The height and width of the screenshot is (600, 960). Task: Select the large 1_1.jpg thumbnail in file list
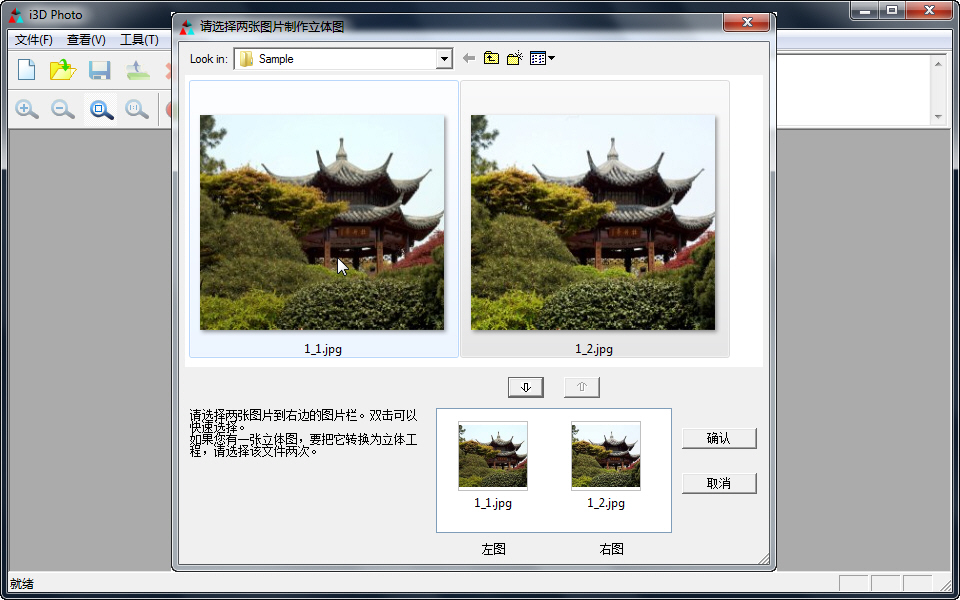pyautogui.click(x=322, y=222)
